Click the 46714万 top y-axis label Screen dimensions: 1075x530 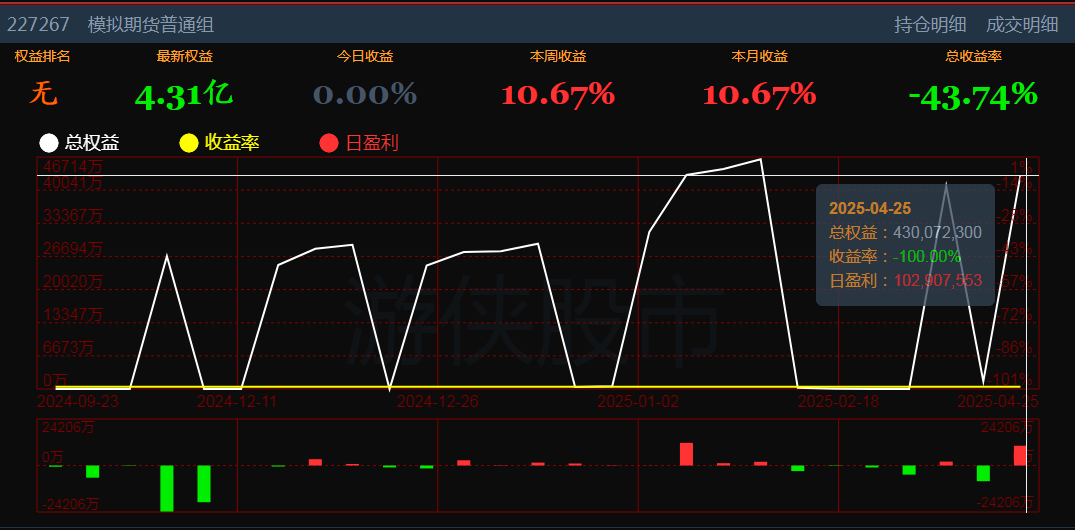point(71,166)
